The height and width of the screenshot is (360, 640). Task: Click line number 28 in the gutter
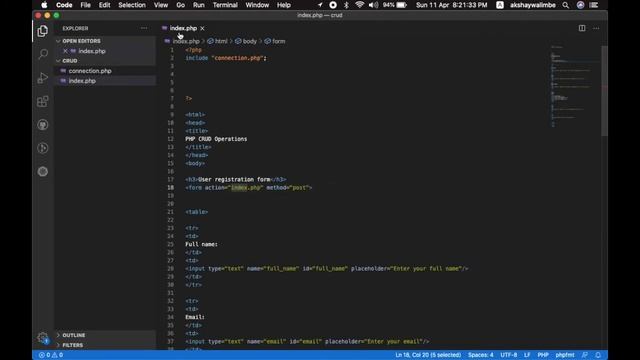170,269
